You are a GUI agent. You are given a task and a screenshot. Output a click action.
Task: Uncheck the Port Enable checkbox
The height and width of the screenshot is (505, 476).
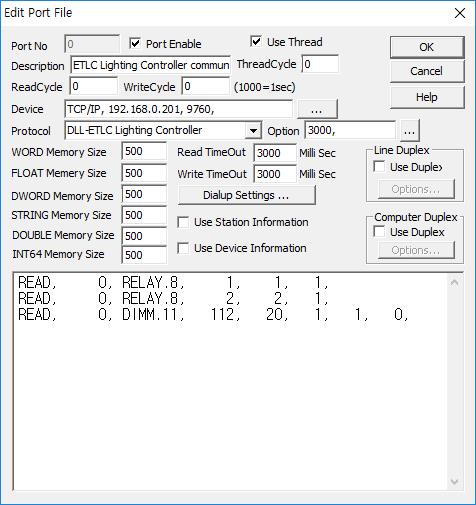click(x=135, y=43)
